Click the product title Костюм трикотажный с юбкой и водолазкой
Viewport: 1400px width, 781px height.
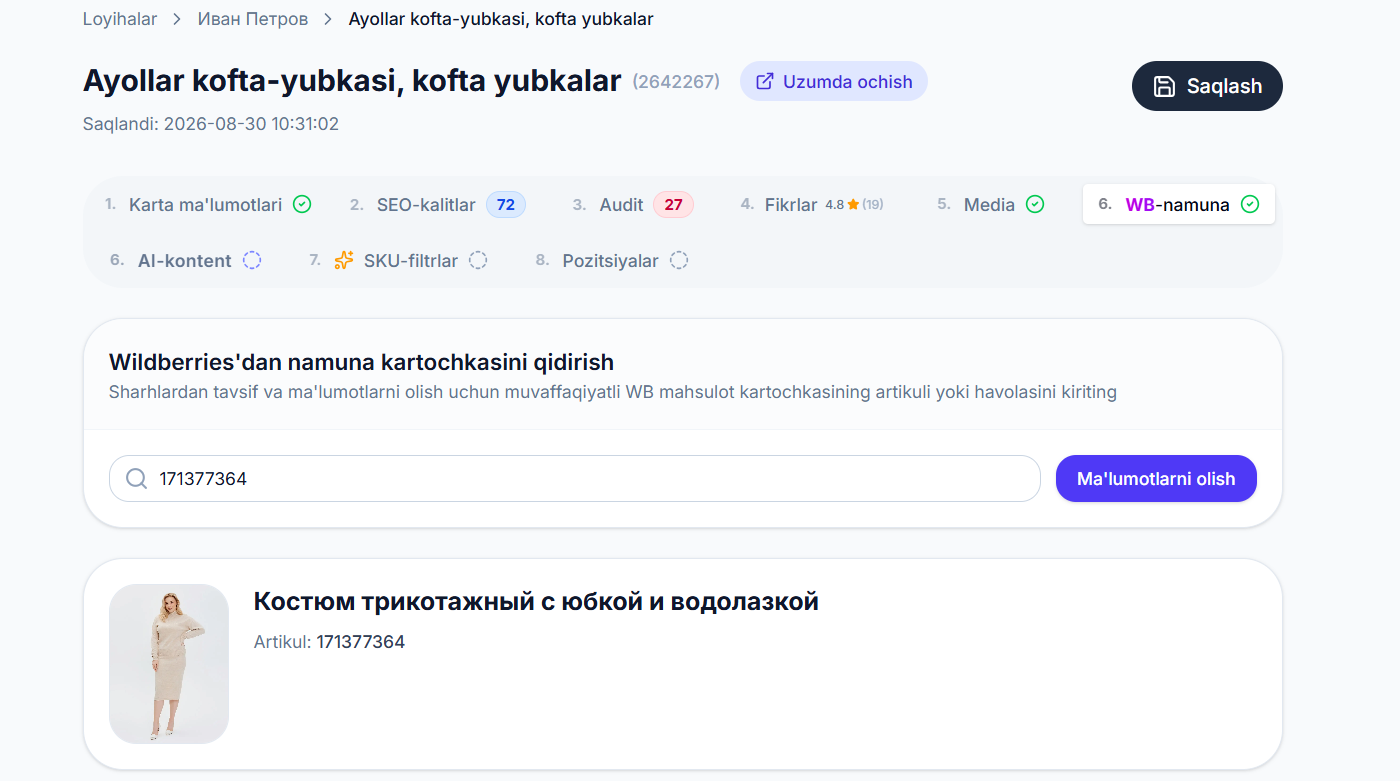pyautogui.click(x=536, y=601)
